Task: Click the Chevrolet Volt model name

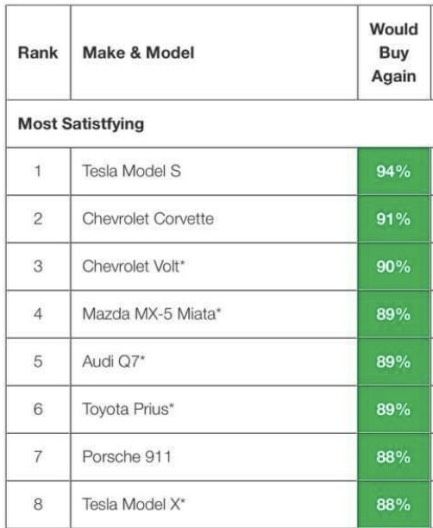Action: (134, 266)
